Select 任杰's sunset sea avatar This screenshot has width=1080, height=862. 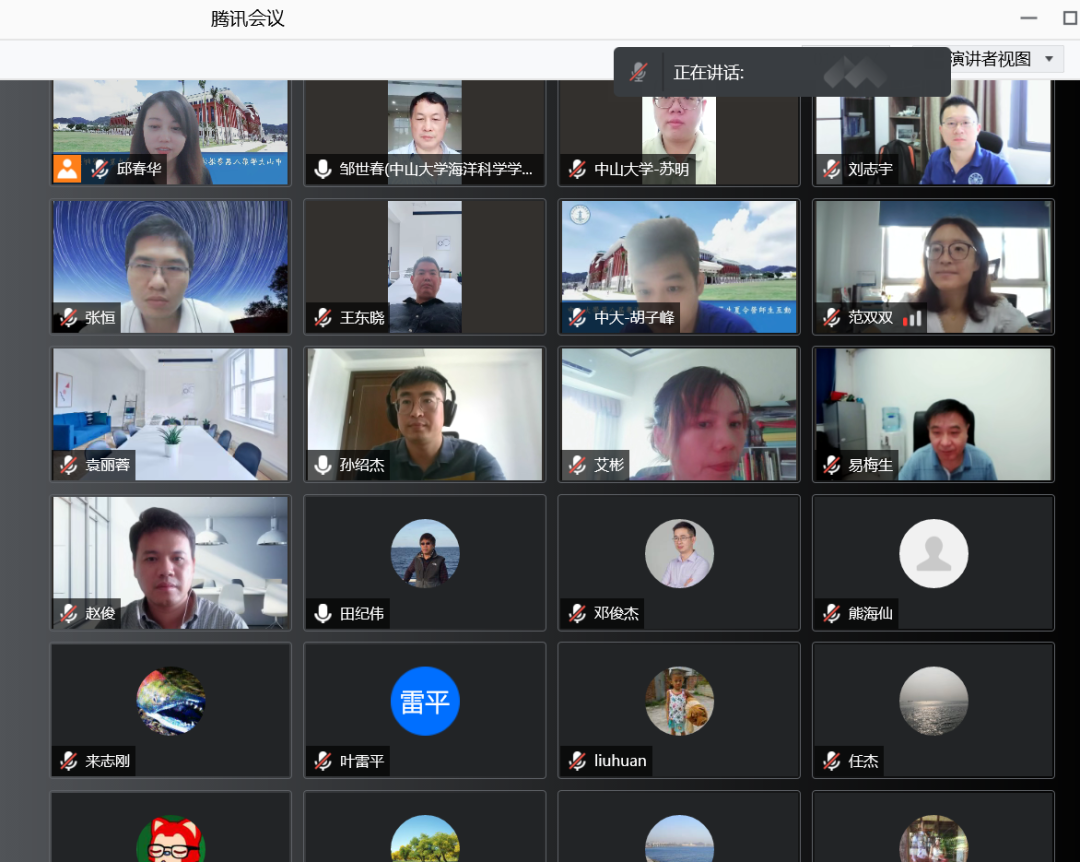point(933,701)
